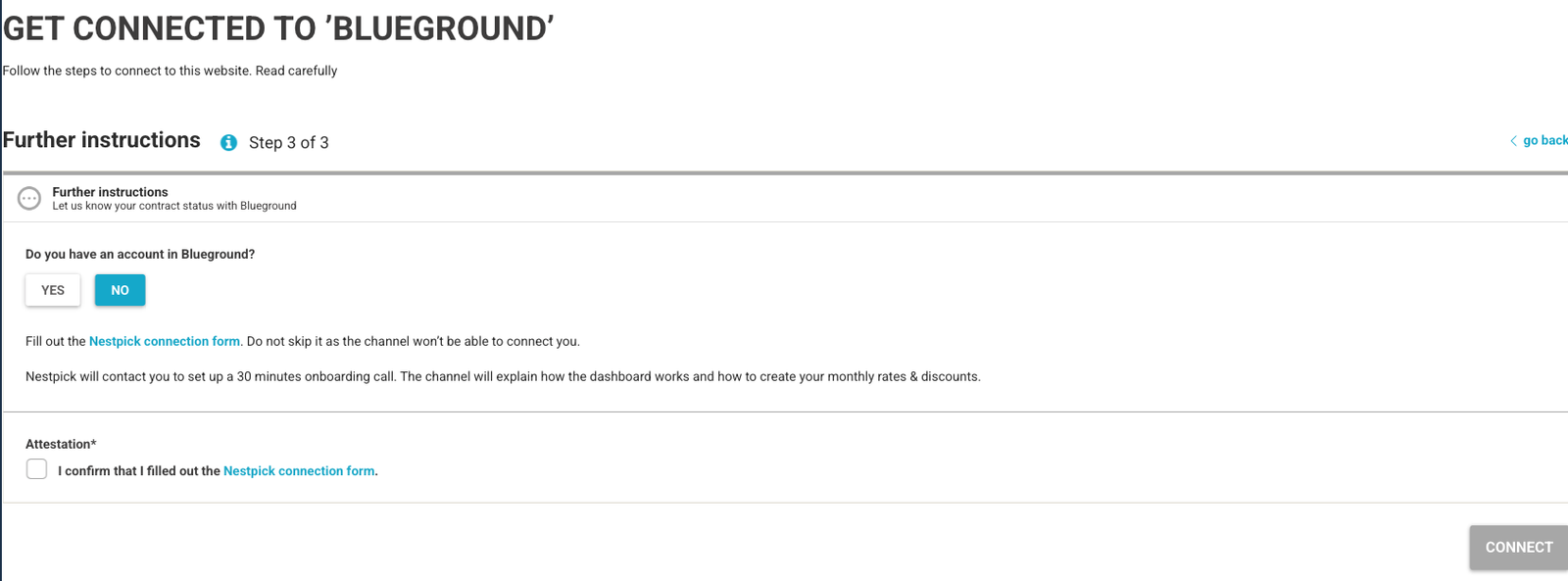
Task: Open Nestpick connection form link in attestation line
Action: point(299,471)
